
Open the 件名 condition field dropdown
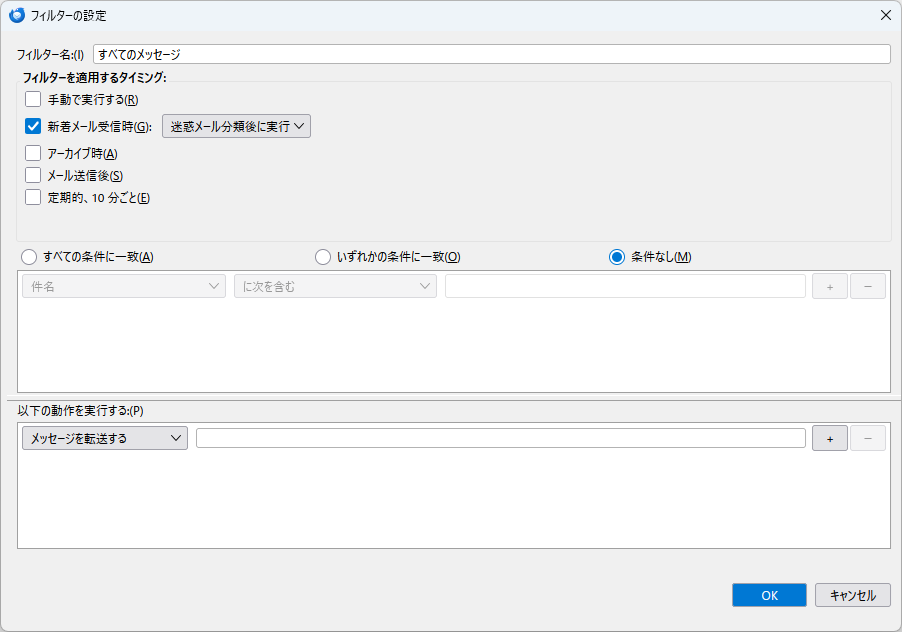(x=125, y=287)
